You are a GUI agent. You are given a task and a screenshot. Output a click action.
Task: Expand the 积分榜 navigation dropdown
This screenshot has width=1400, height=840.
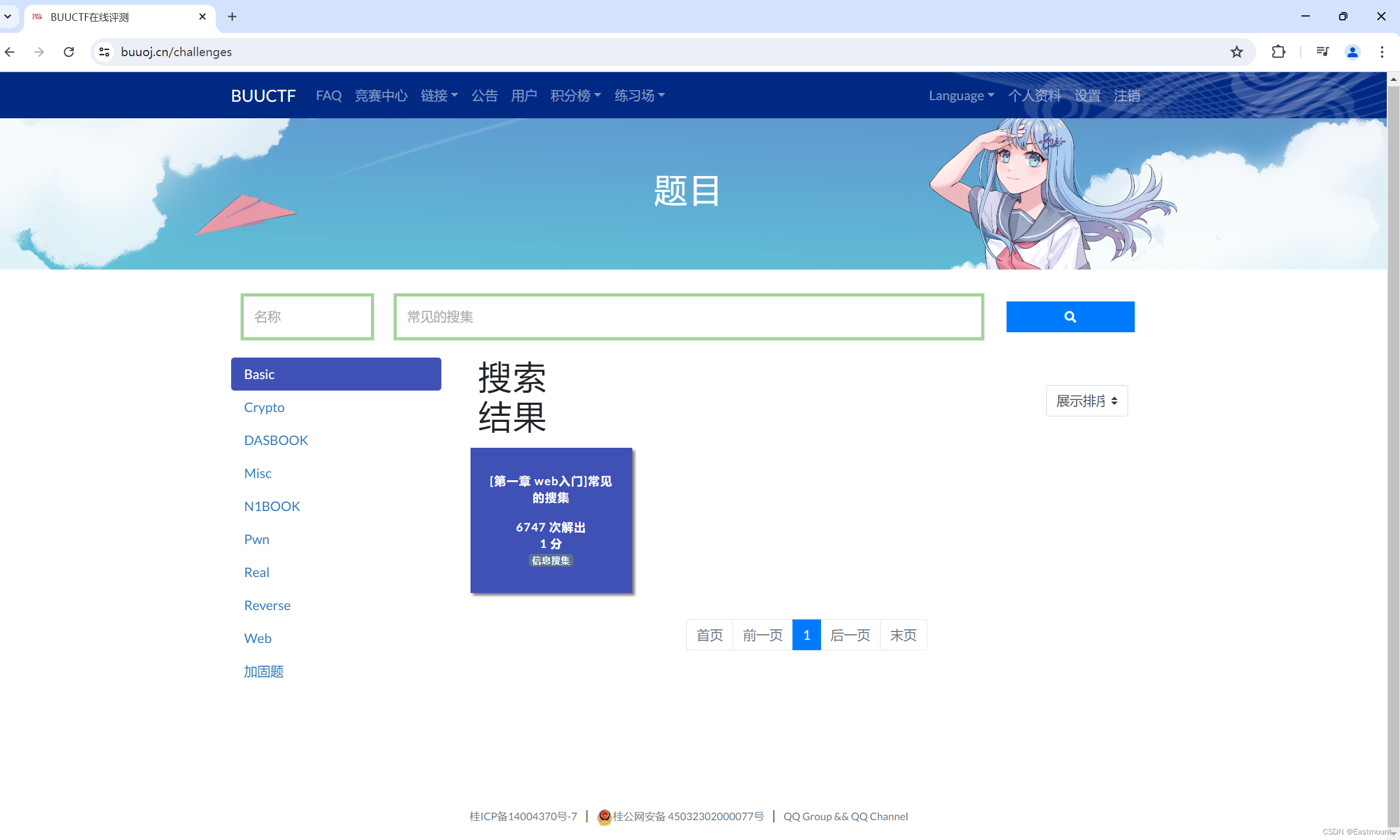[x=575, y=96]
